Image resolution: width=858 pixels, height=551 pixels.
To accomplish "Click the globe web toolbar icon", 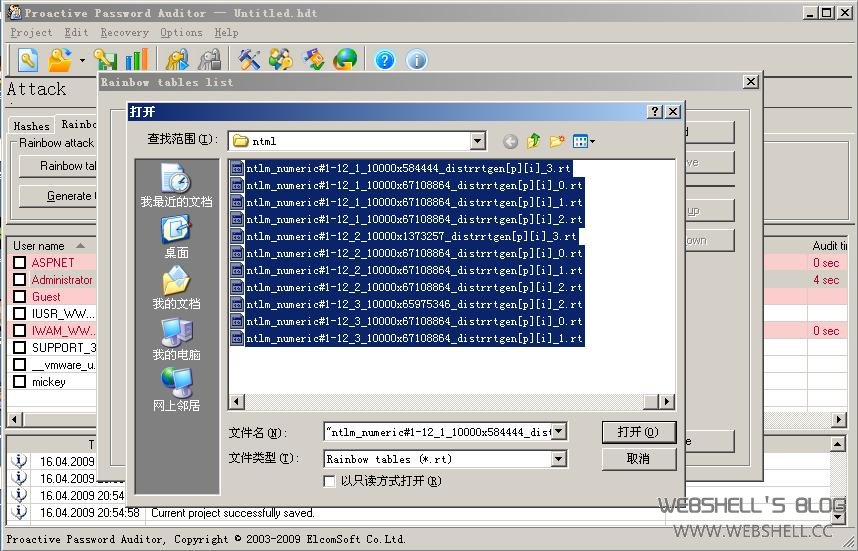I will [x=345, y=60].
